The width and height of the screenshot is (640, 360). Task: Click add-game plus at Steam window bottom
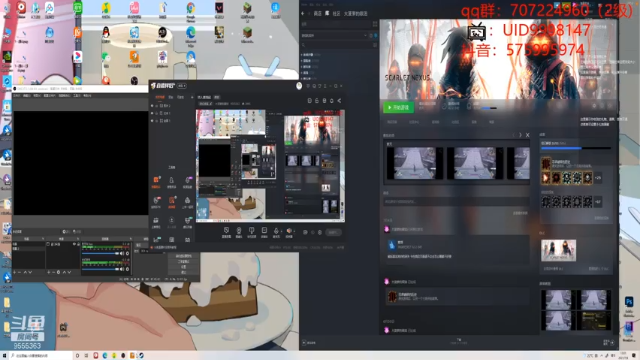point(304,343)
